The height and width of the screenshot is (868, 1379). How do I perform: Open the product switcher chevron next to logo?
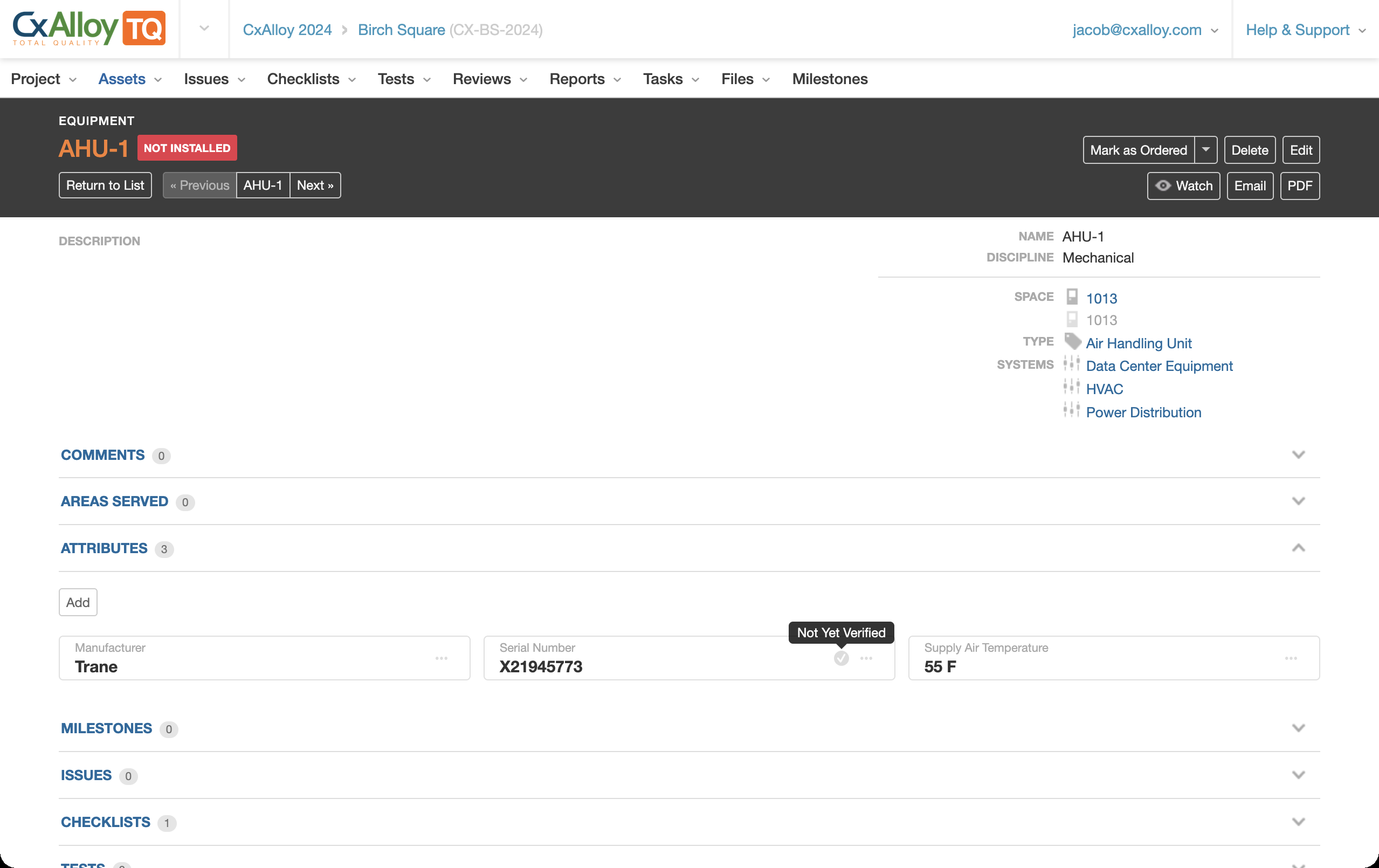204,29
